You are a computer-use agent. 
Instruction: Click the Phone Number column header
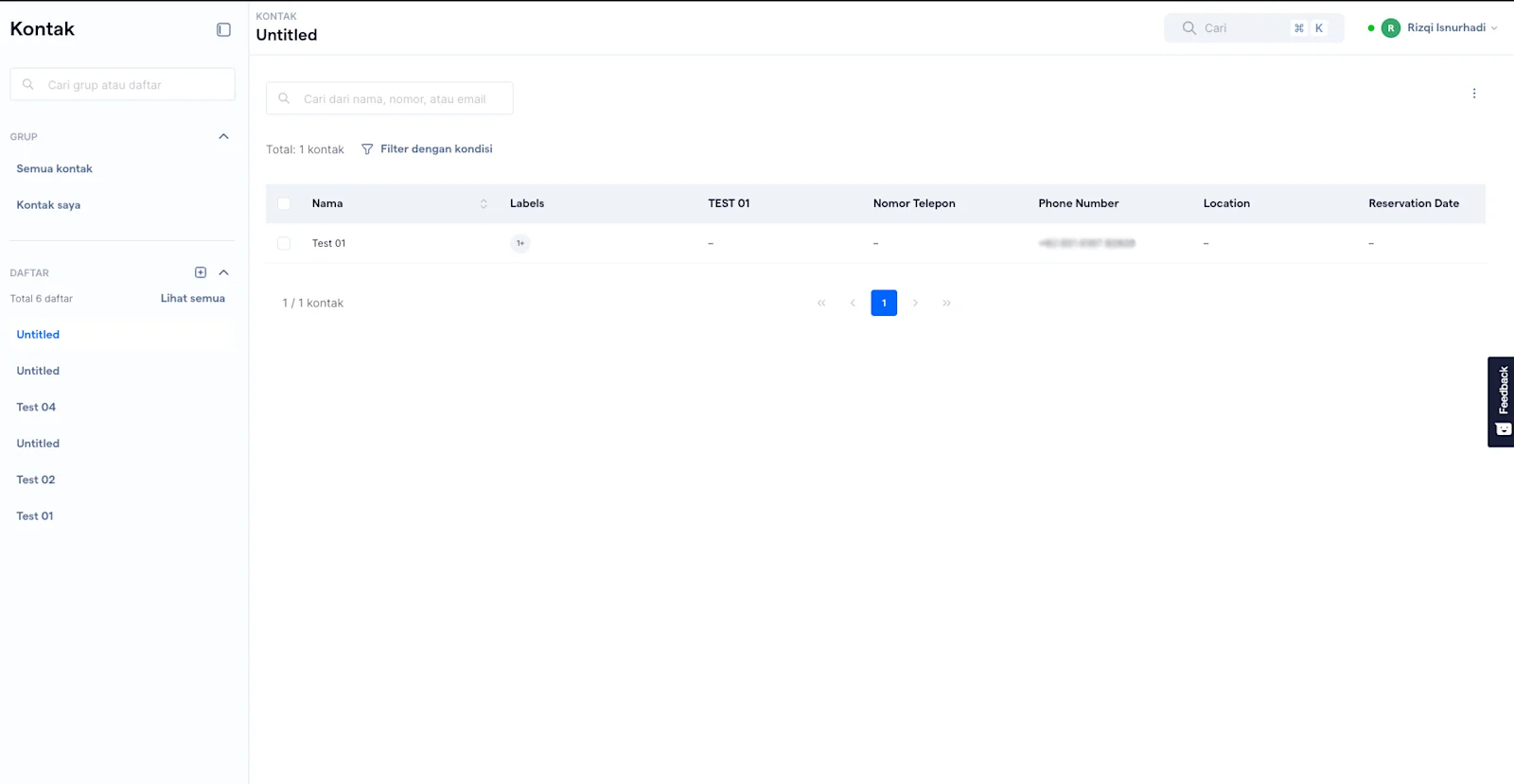1079,203
